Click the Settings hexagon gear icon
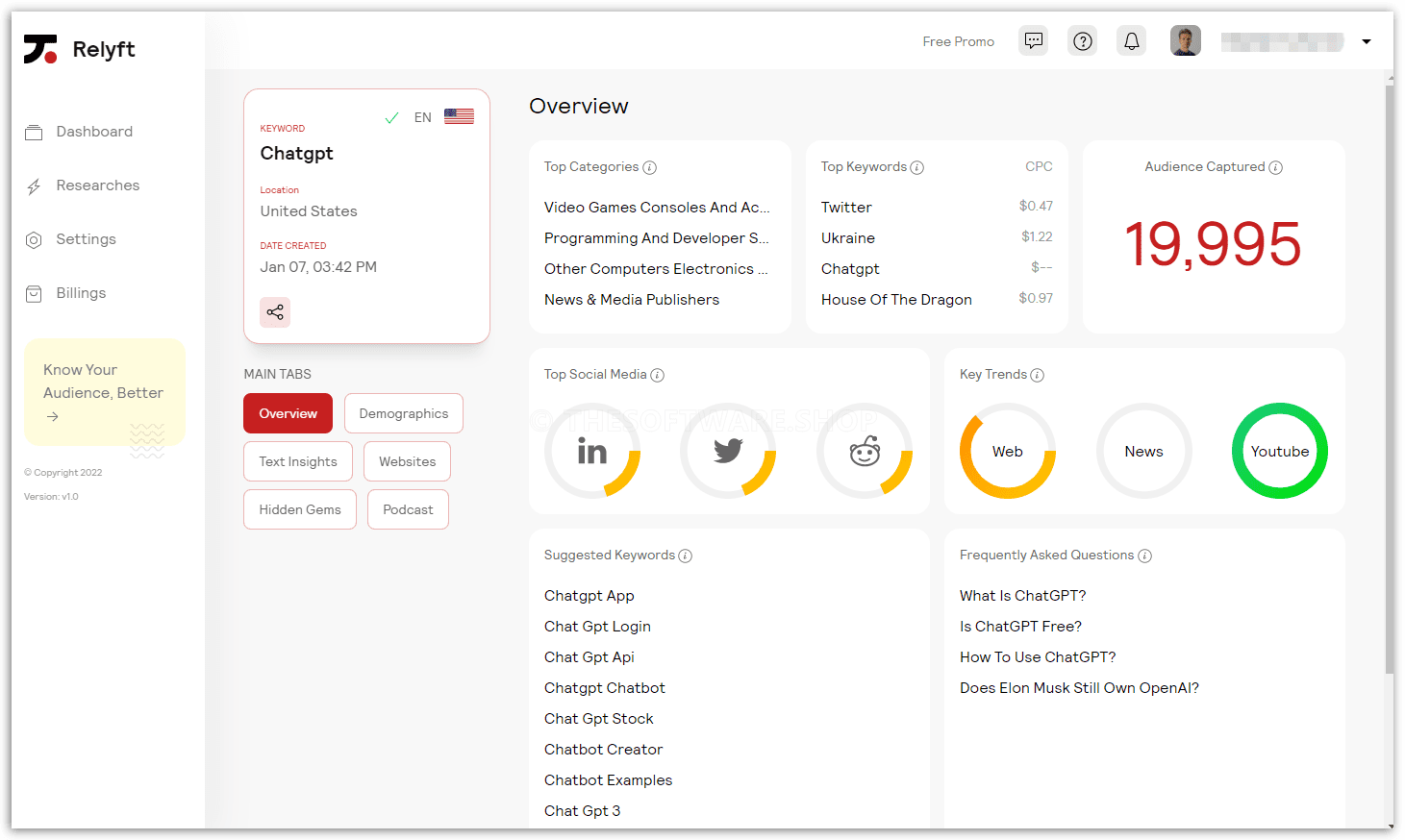 (x=34, y=240)
